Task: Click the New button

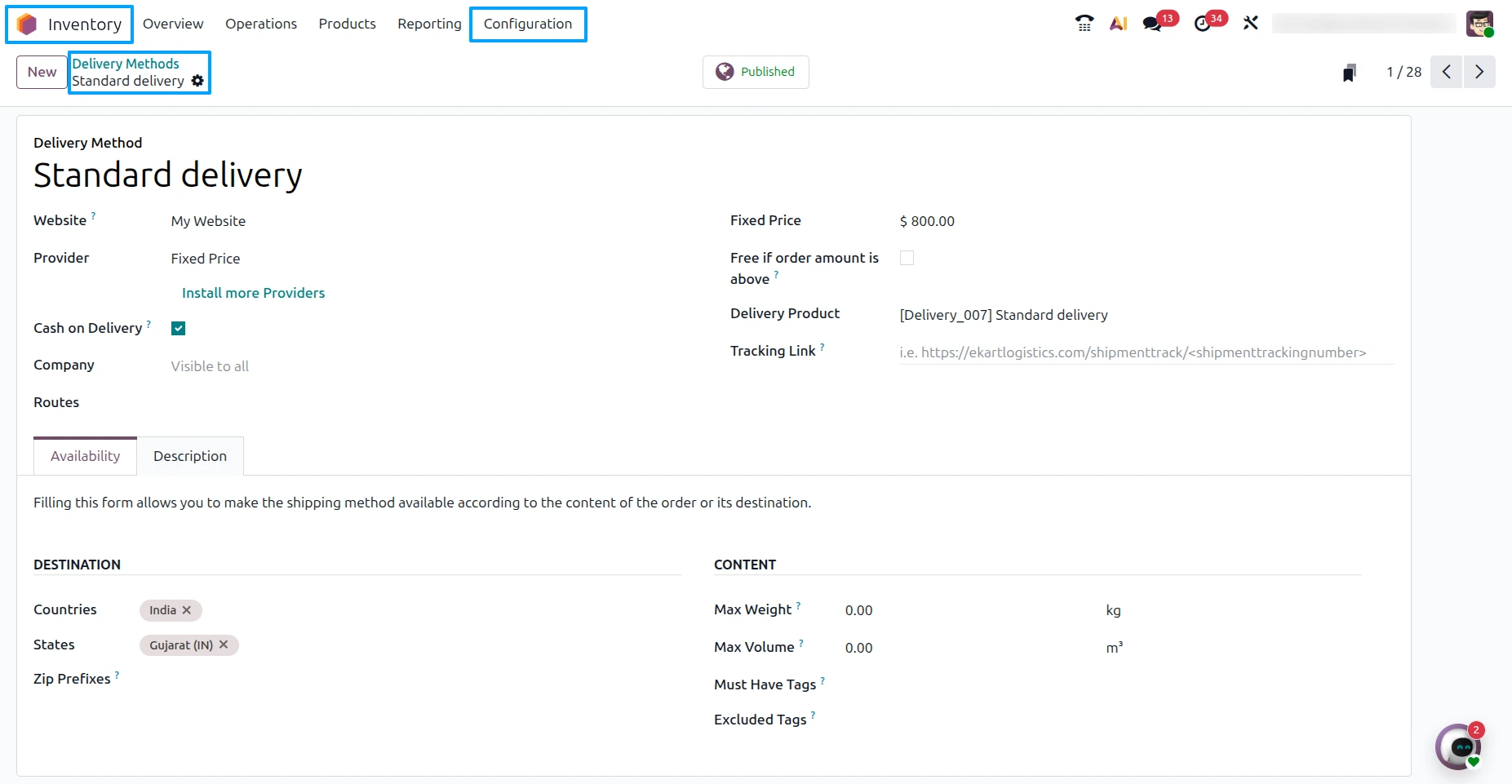Action: tap(42, 72)
